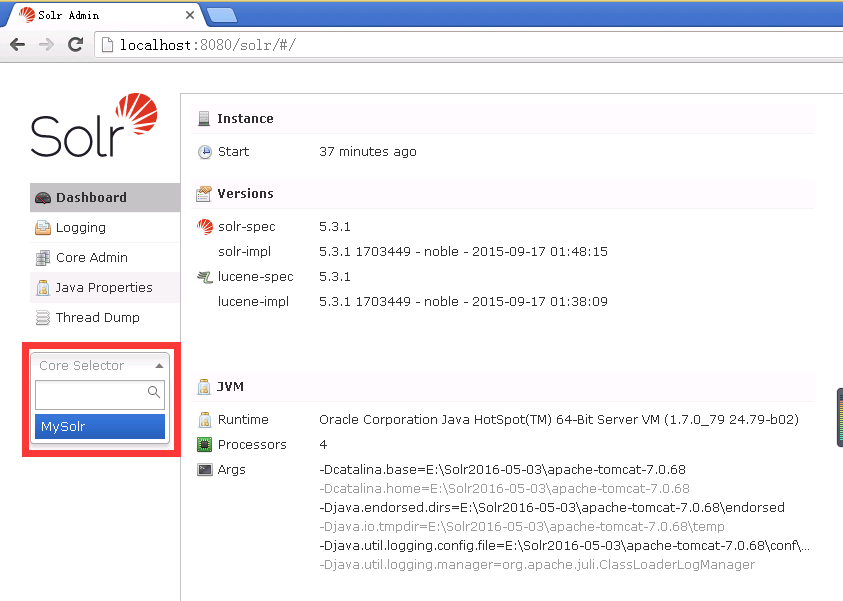Click the solr-spec version 5.3.1
The width and height of the screenshot is (843, 601).
point(334,227)
